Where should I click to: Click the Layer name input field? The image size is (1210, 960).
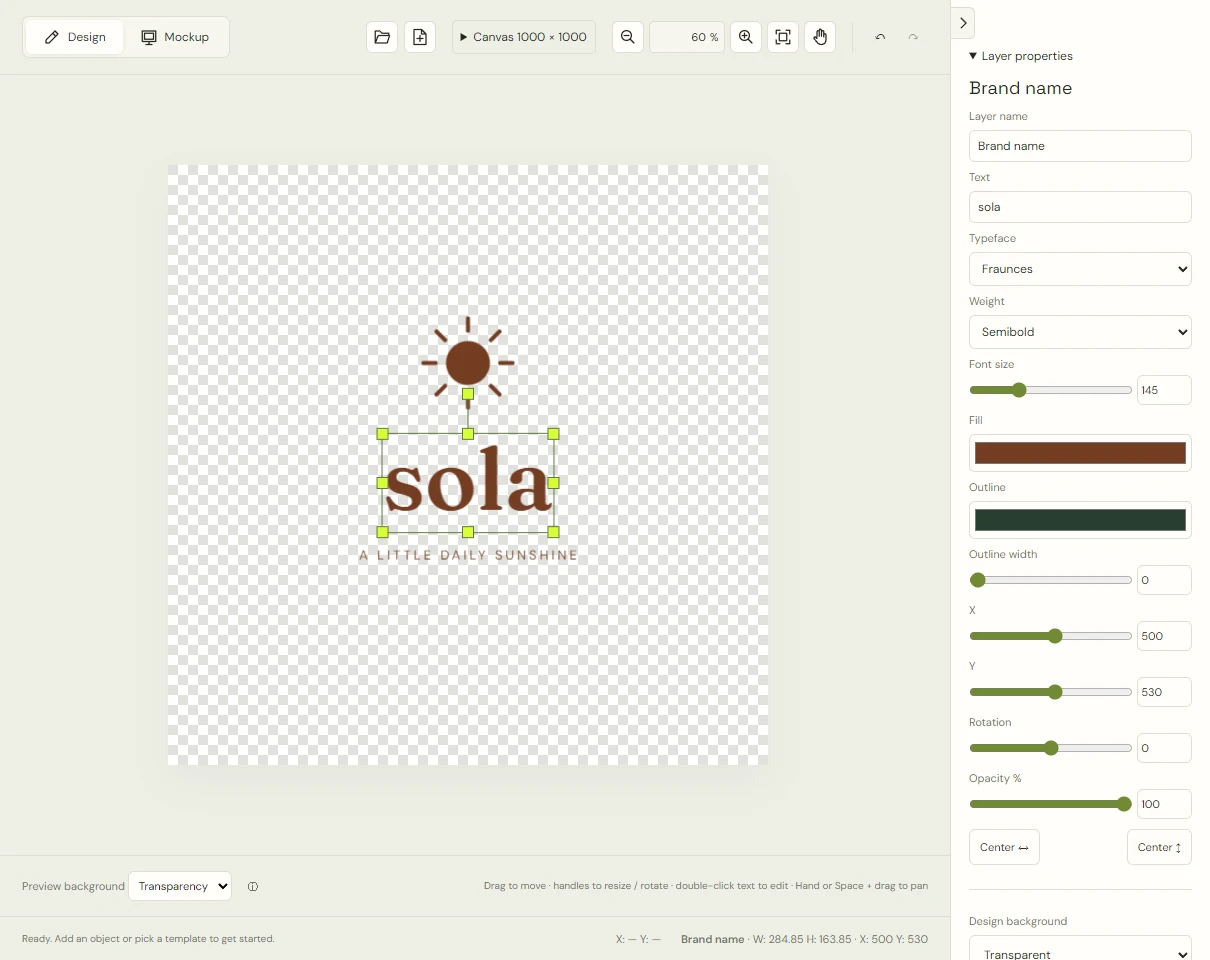(x=1080, y=146)
